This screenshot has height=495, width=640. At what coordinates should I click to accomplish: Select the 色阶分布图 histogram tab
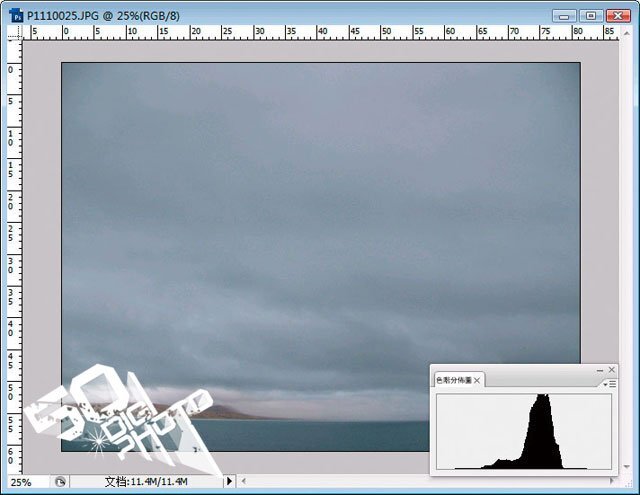453,381
